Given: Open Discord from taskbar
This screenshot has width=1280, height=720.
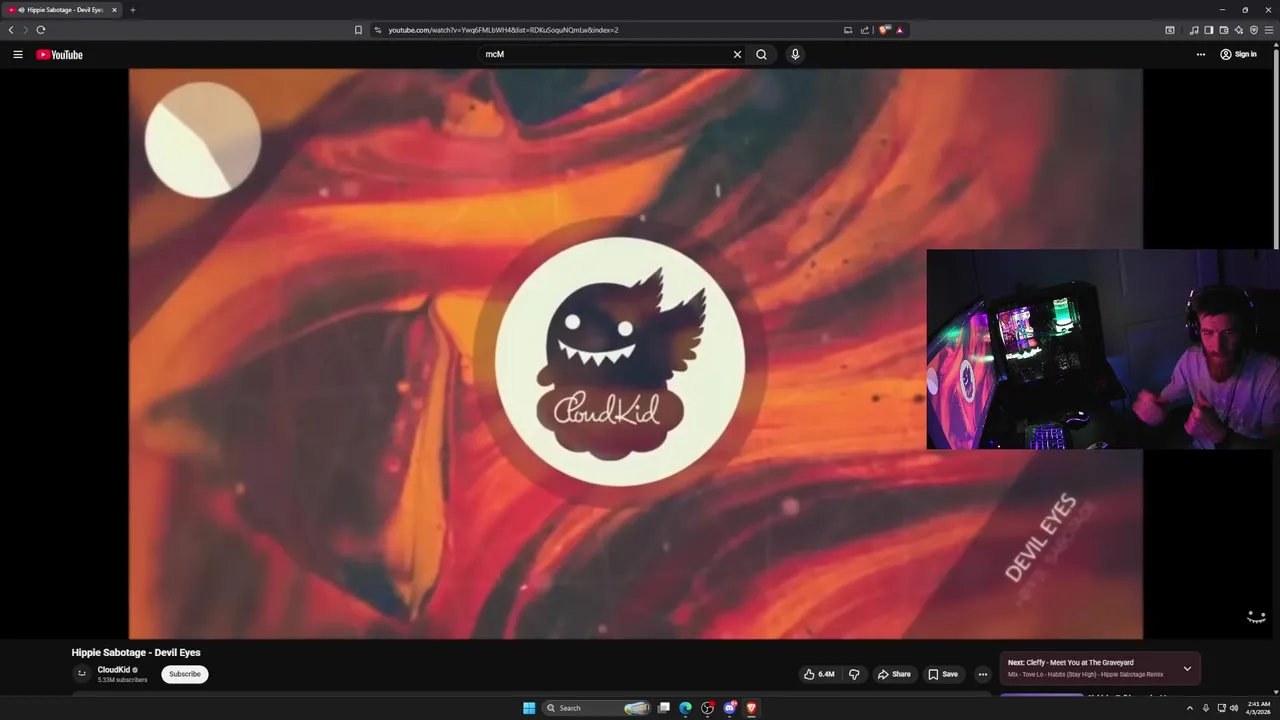Looking at the screenshot, I should (730, 708).
